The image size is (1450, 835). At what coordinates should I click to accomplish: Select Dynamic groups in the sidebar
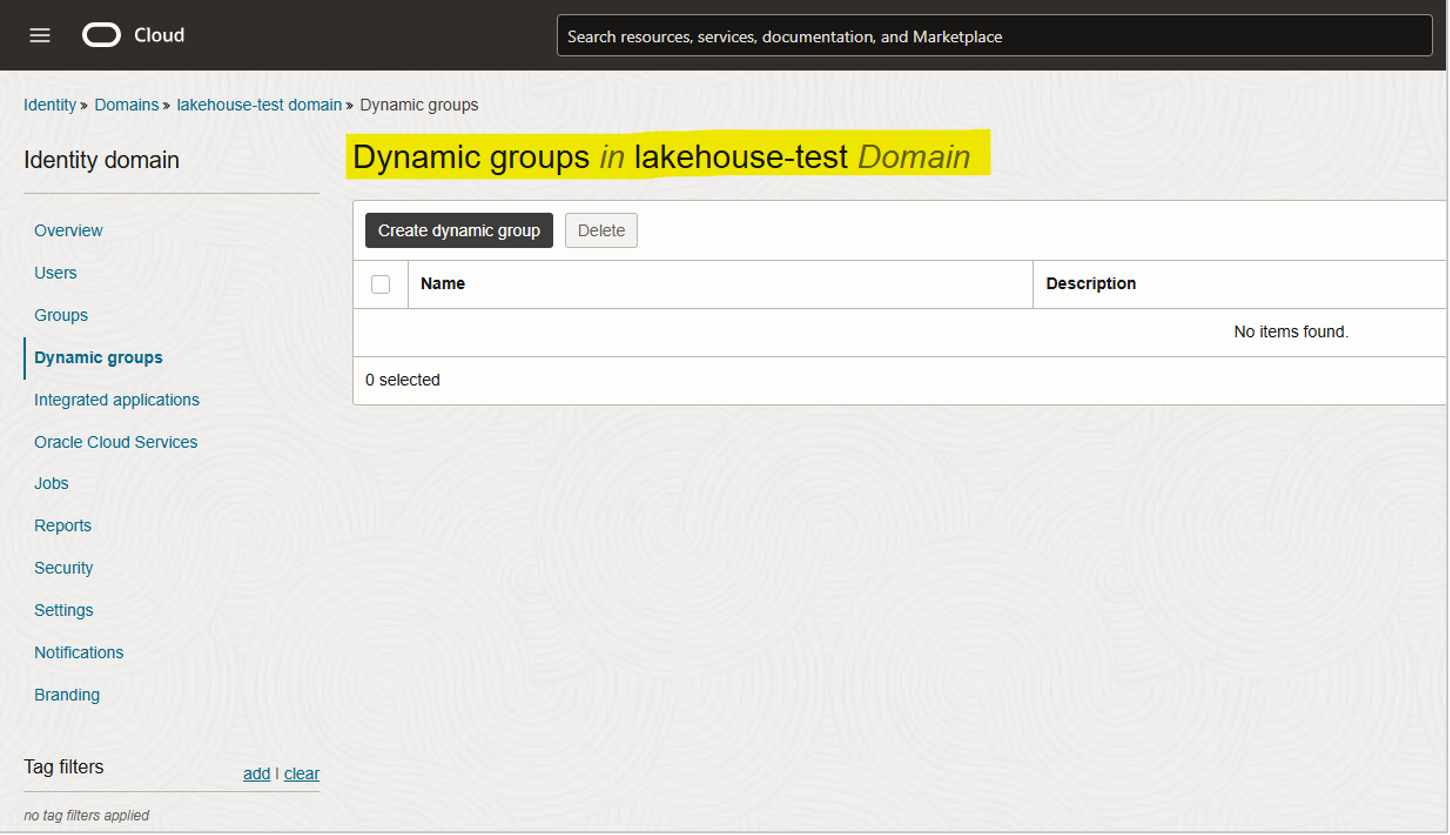coord(98,357)
